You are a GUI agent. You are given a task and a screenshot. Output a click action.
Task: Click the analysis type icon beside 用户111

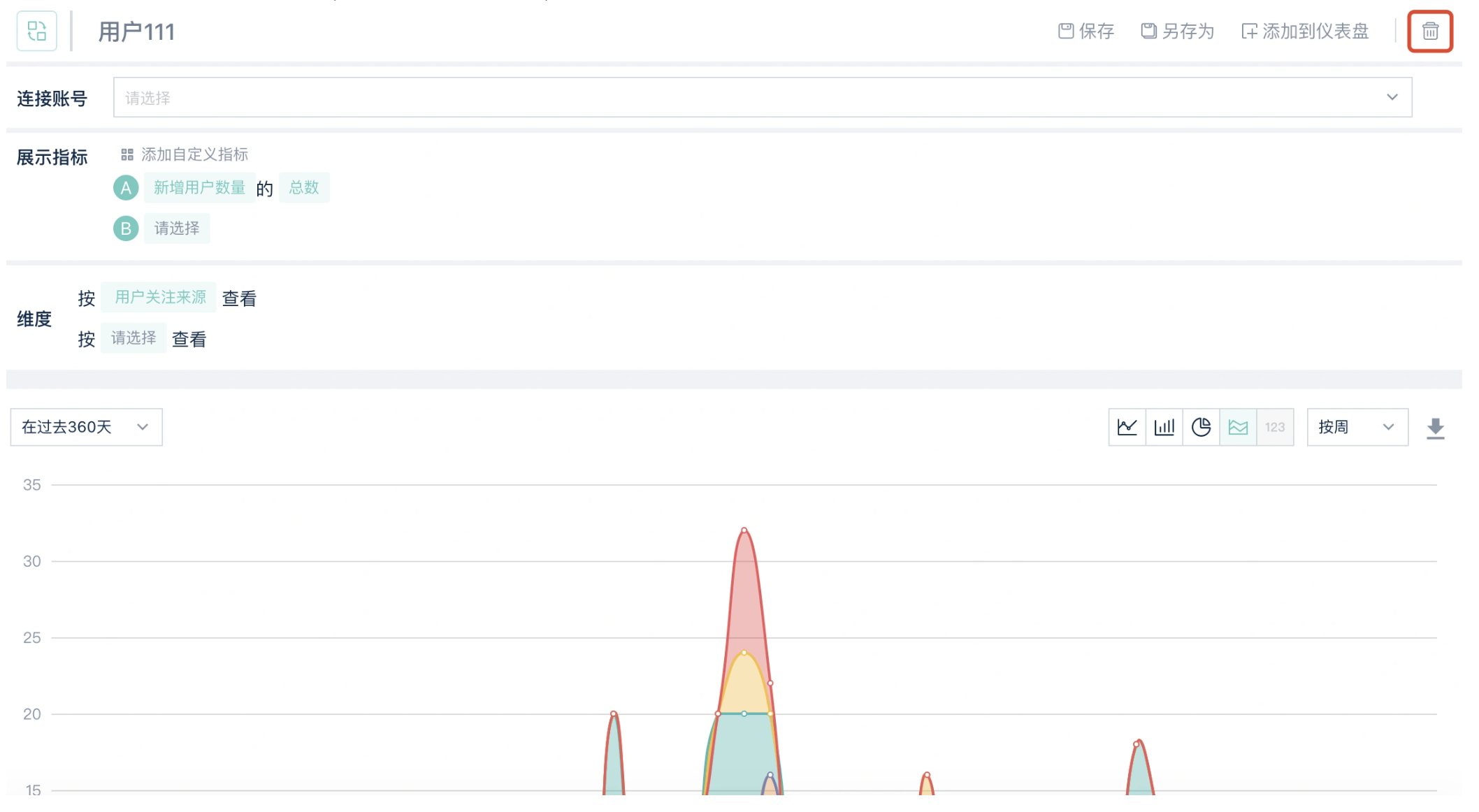pos(36,31)
